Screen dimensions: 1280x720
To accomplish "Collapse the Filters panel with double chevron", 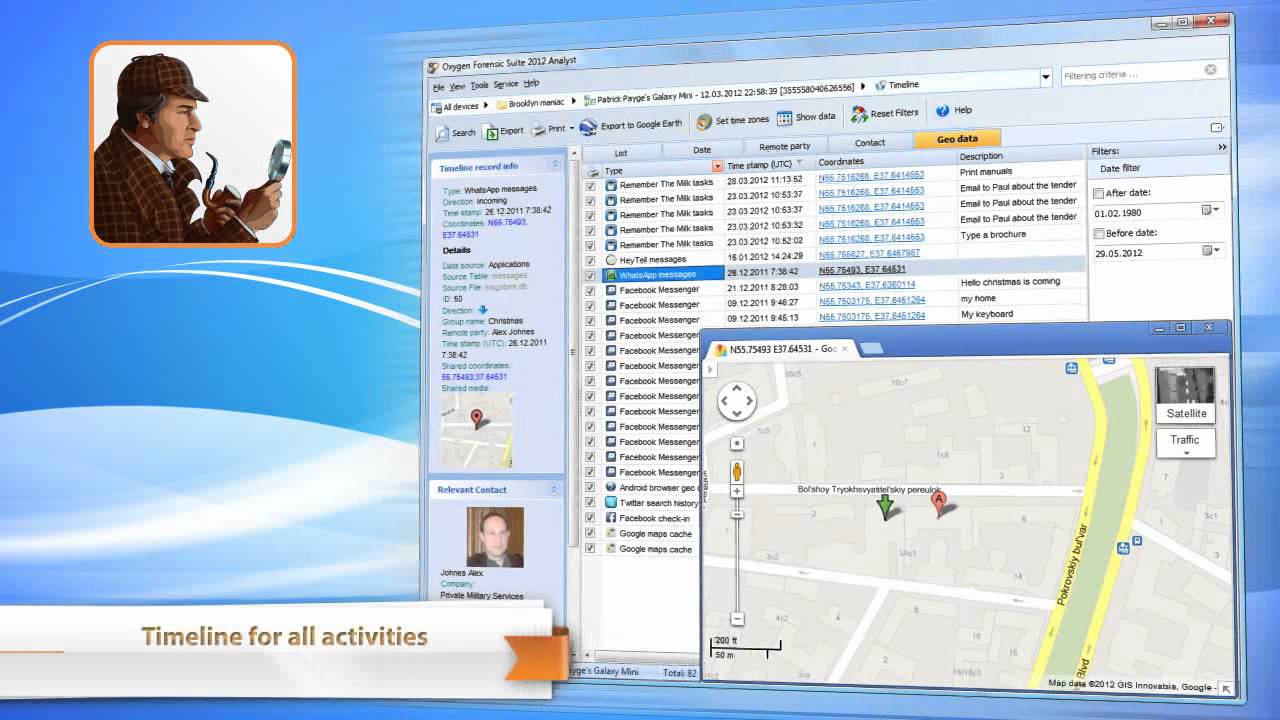I will 1222,147.
